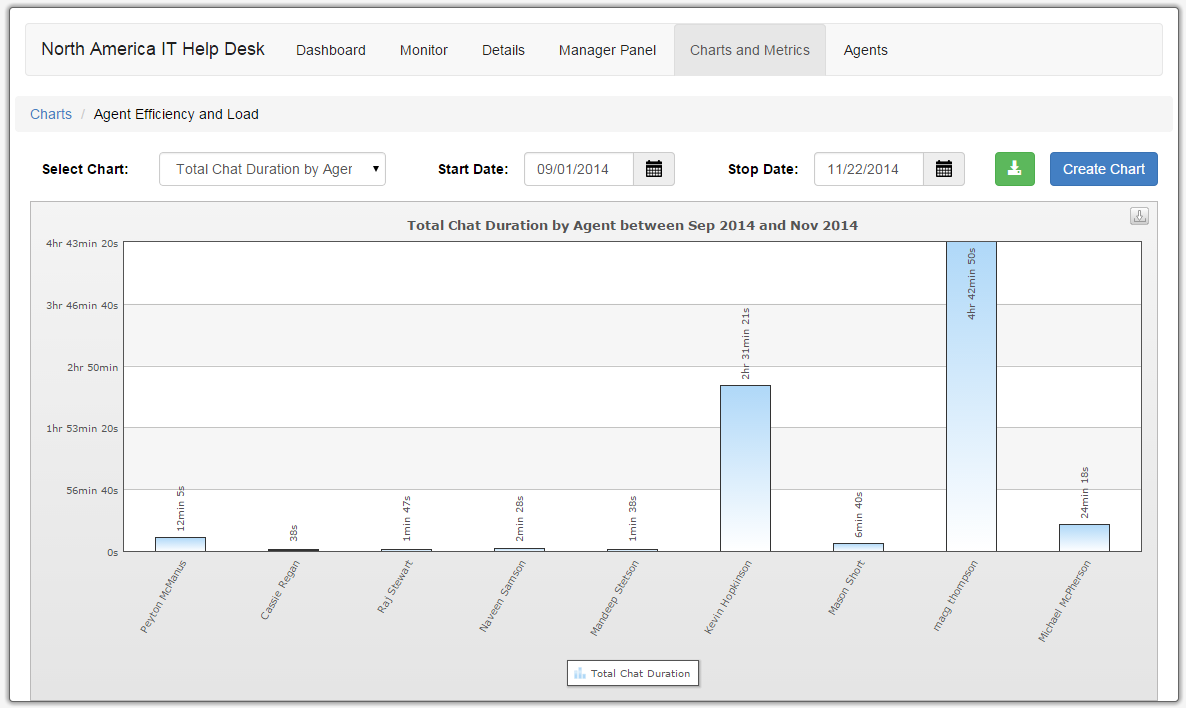Viewport: 1186px width, 708px height.
Task: Click the '2min 28s' bar label
Action: pos(520,519)
